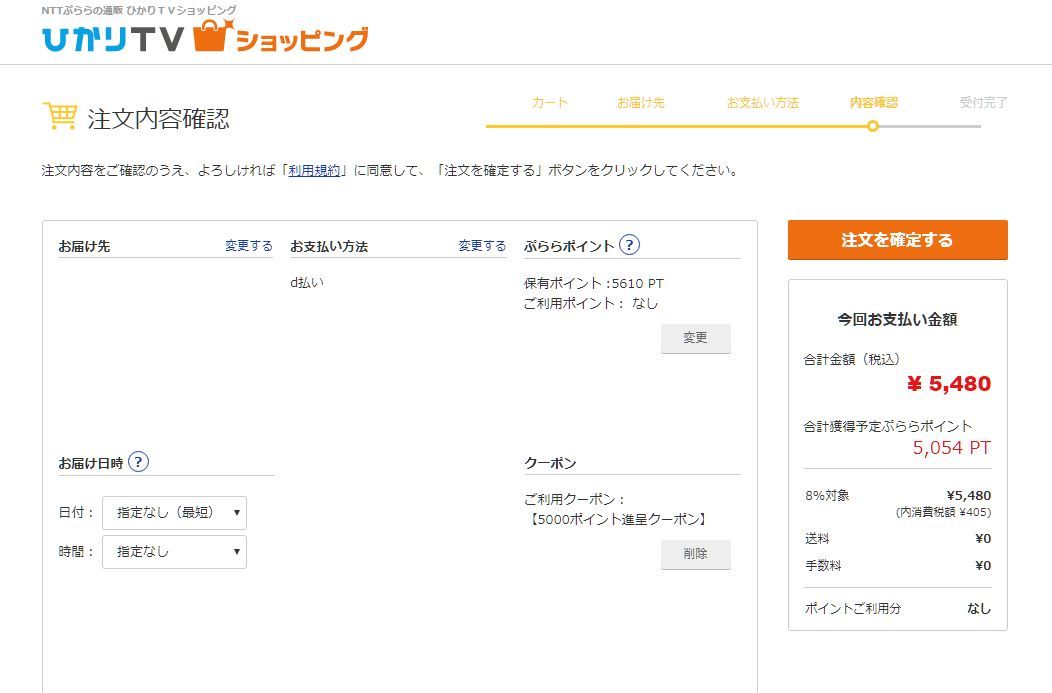Click the ¥5,480 total amount
This screenshot has width=1052, height=693.
coord(948,384)
